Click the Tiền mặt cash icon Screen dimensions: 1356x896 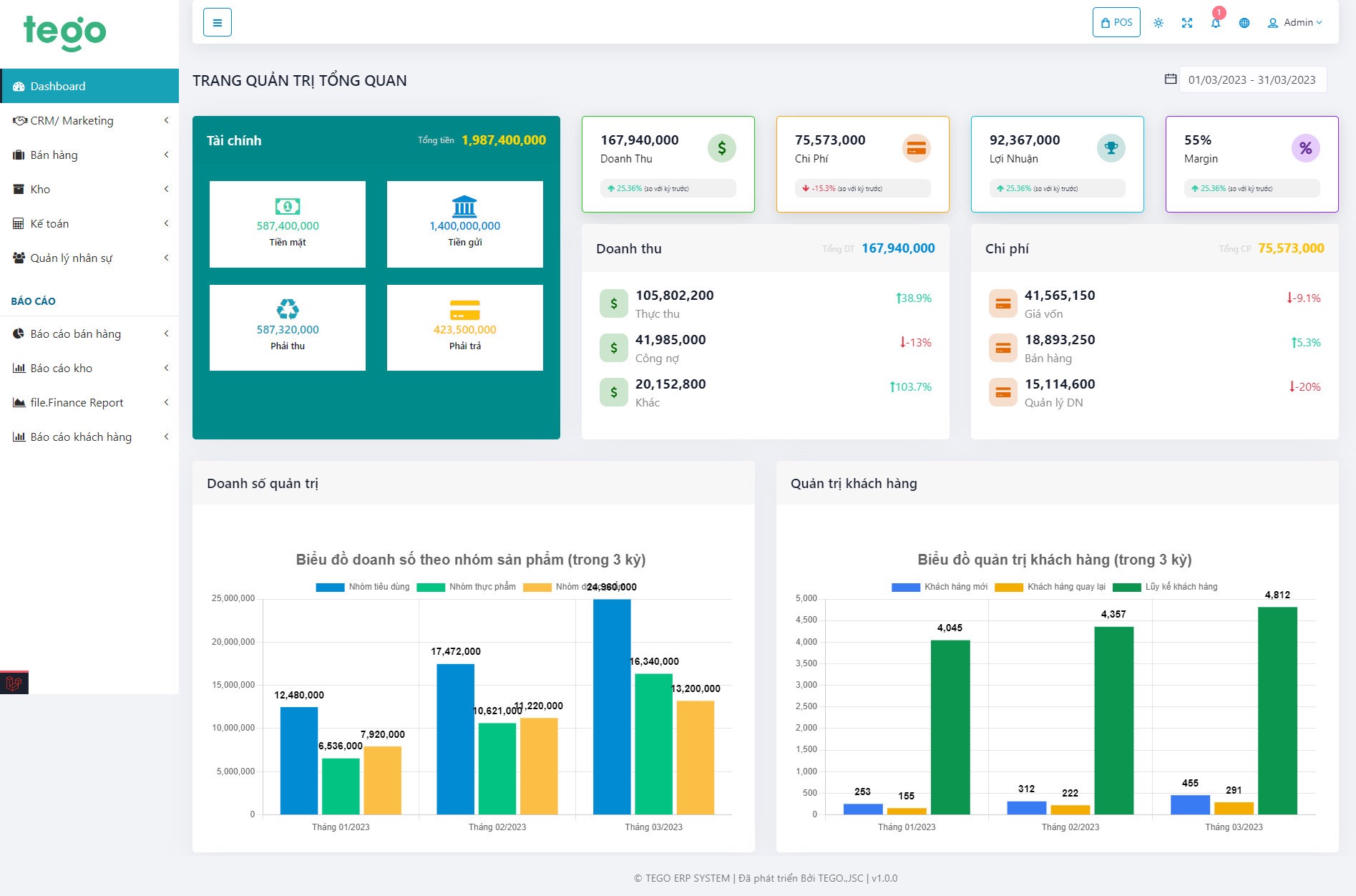click(x=288, y=206)
